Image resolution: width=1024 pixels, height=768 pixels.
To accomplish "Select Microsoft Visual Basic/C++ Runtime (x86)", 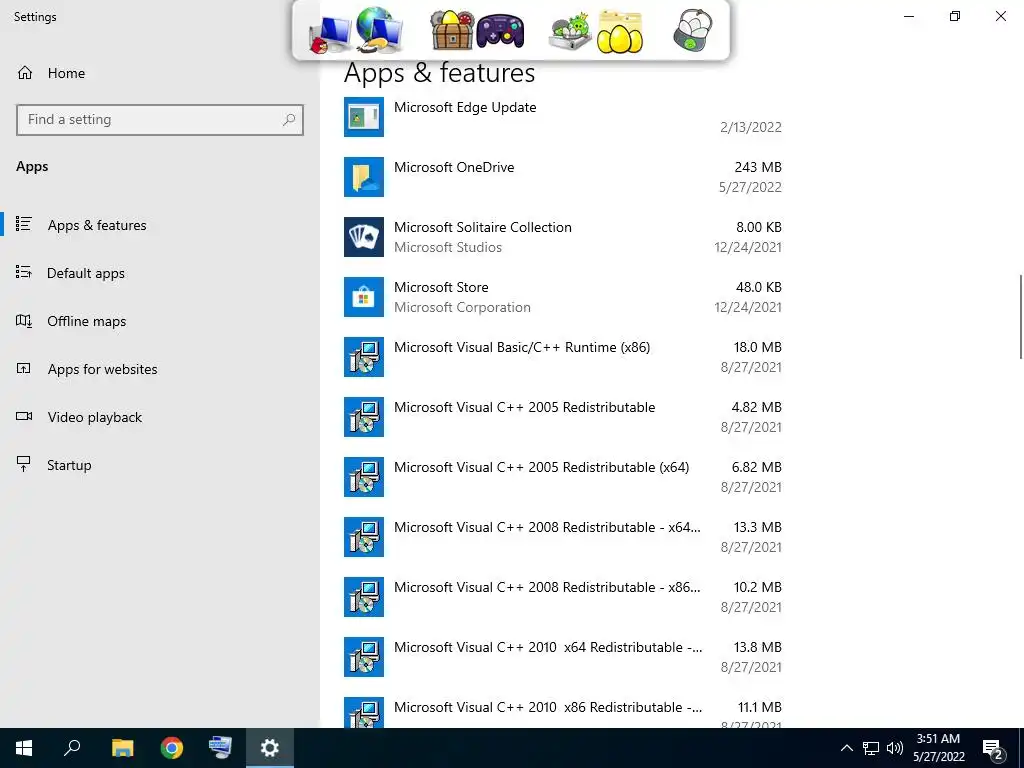I will click(563, 357).
